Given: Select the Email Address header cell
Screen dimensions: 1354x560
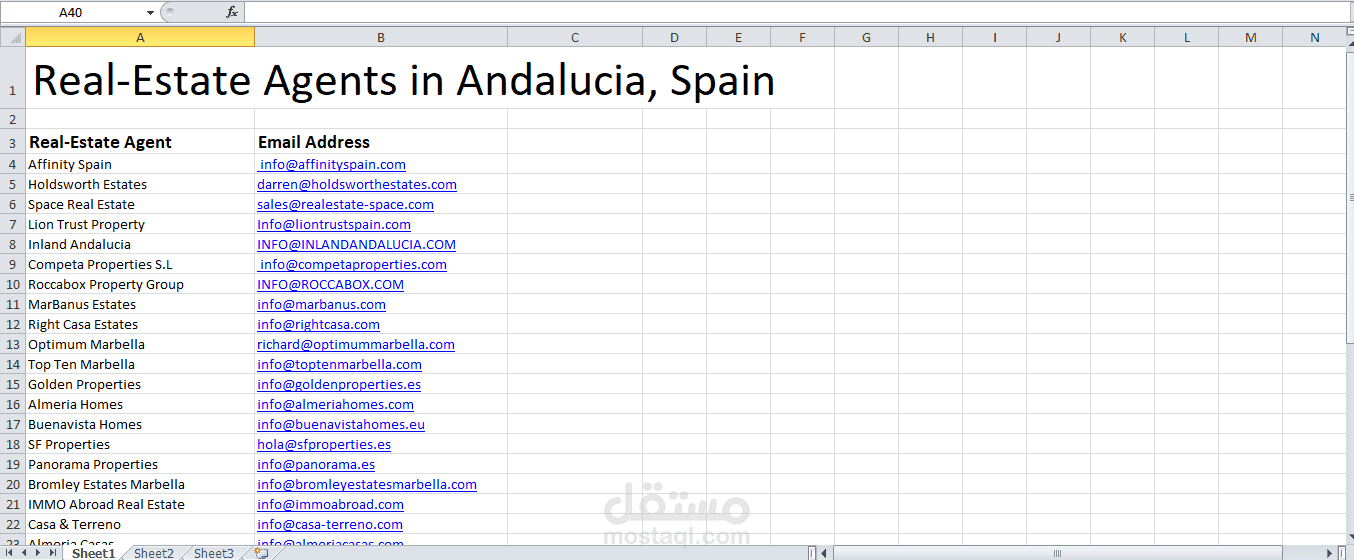Looking at the screenshot, I should 381,141.
